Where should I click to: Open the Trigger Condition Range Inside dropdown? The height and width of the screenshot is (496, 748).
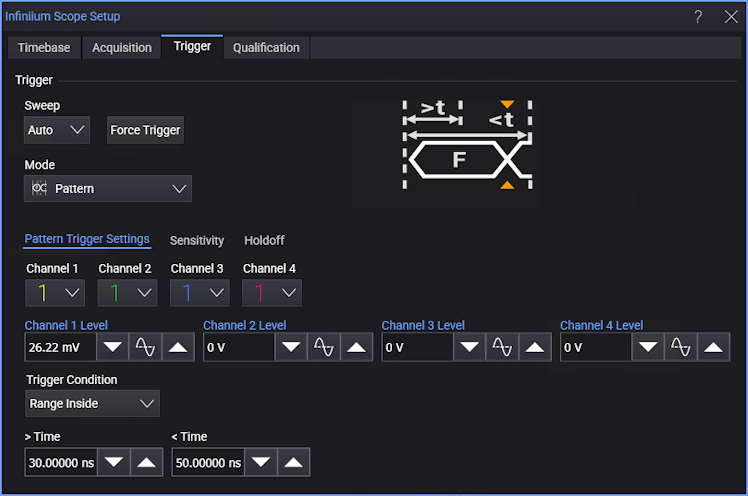click(92, 404)
